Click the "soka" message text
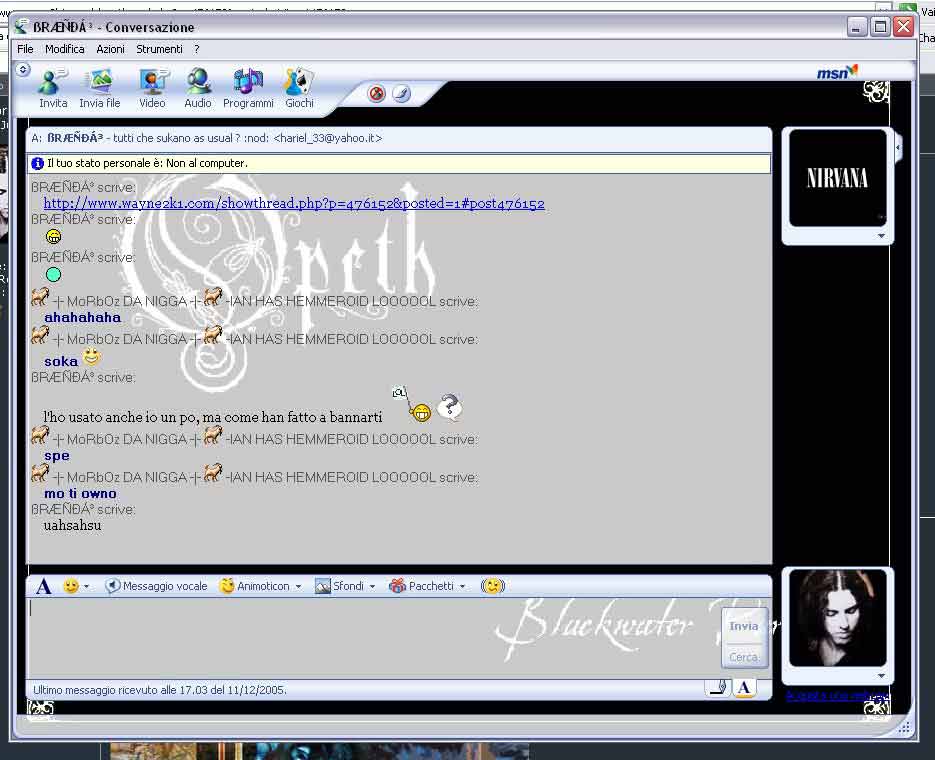Image resolution: width=935 pixels, height=760 pixels. coord(61,361)
